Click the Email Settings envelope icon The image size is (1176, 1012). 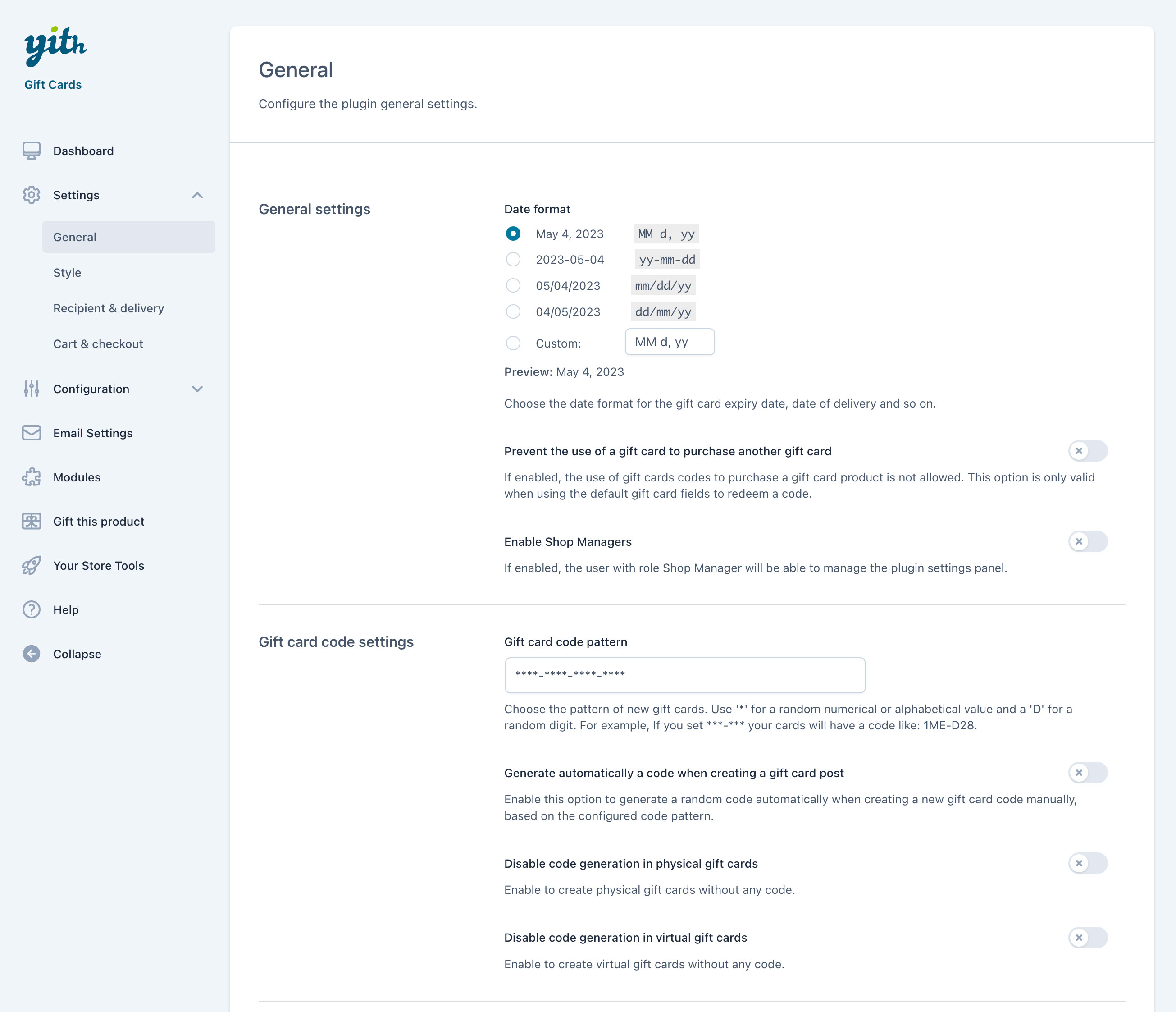pos(31,433)
